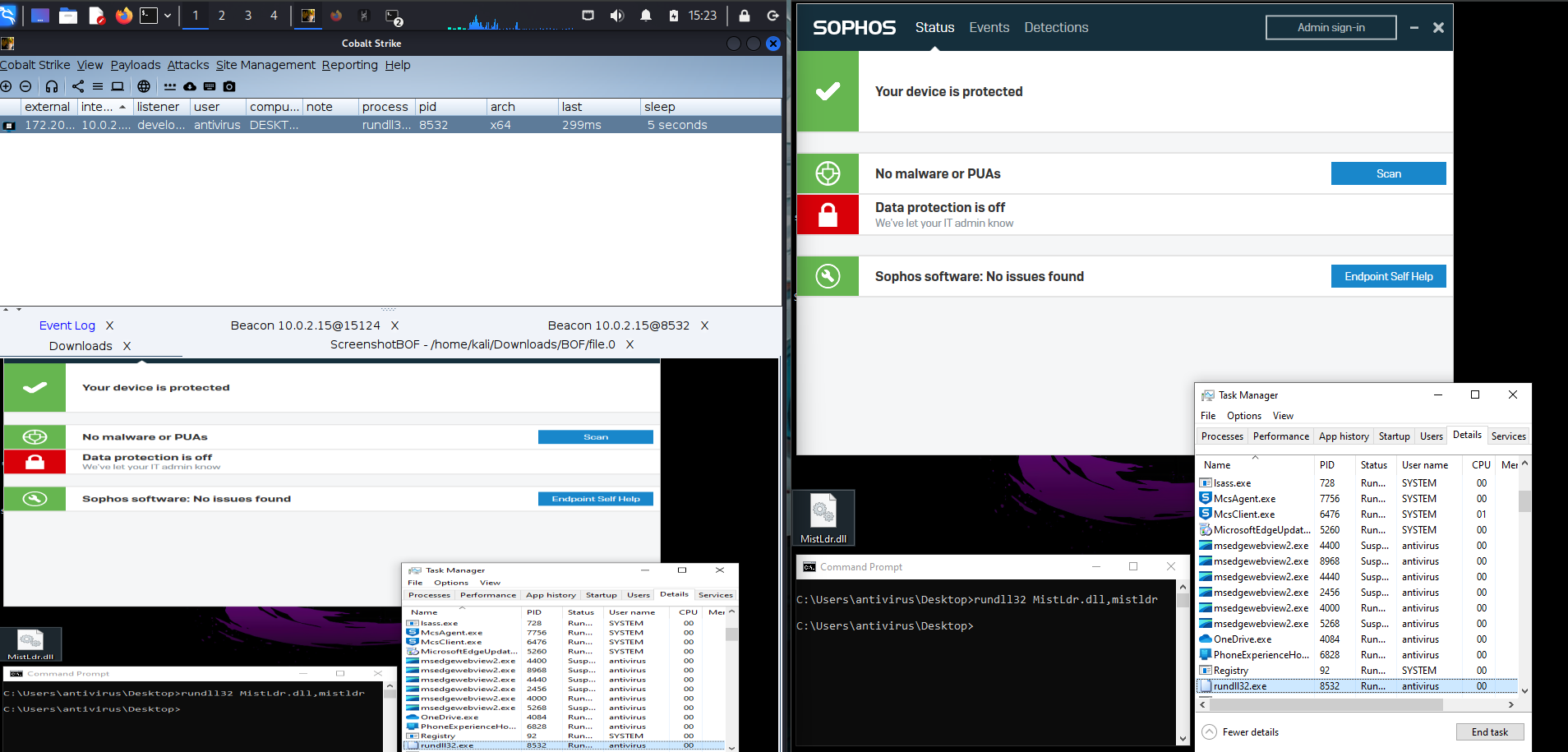Open Listeners via the headphones icon
Viewport: 1568px width, 752px height.
[x=52, y=86]
